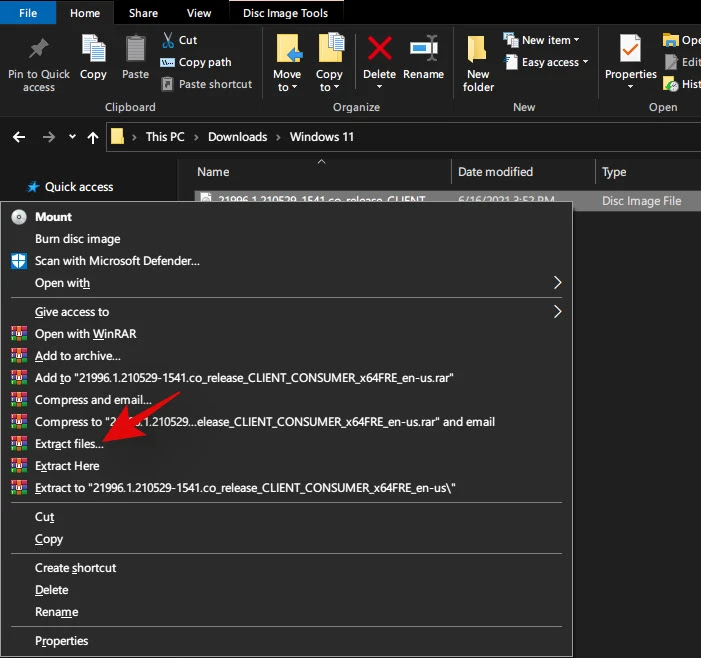Choose Create shortcut in context menu
Viewport: 701px width, 658px height.
(286, 568)
